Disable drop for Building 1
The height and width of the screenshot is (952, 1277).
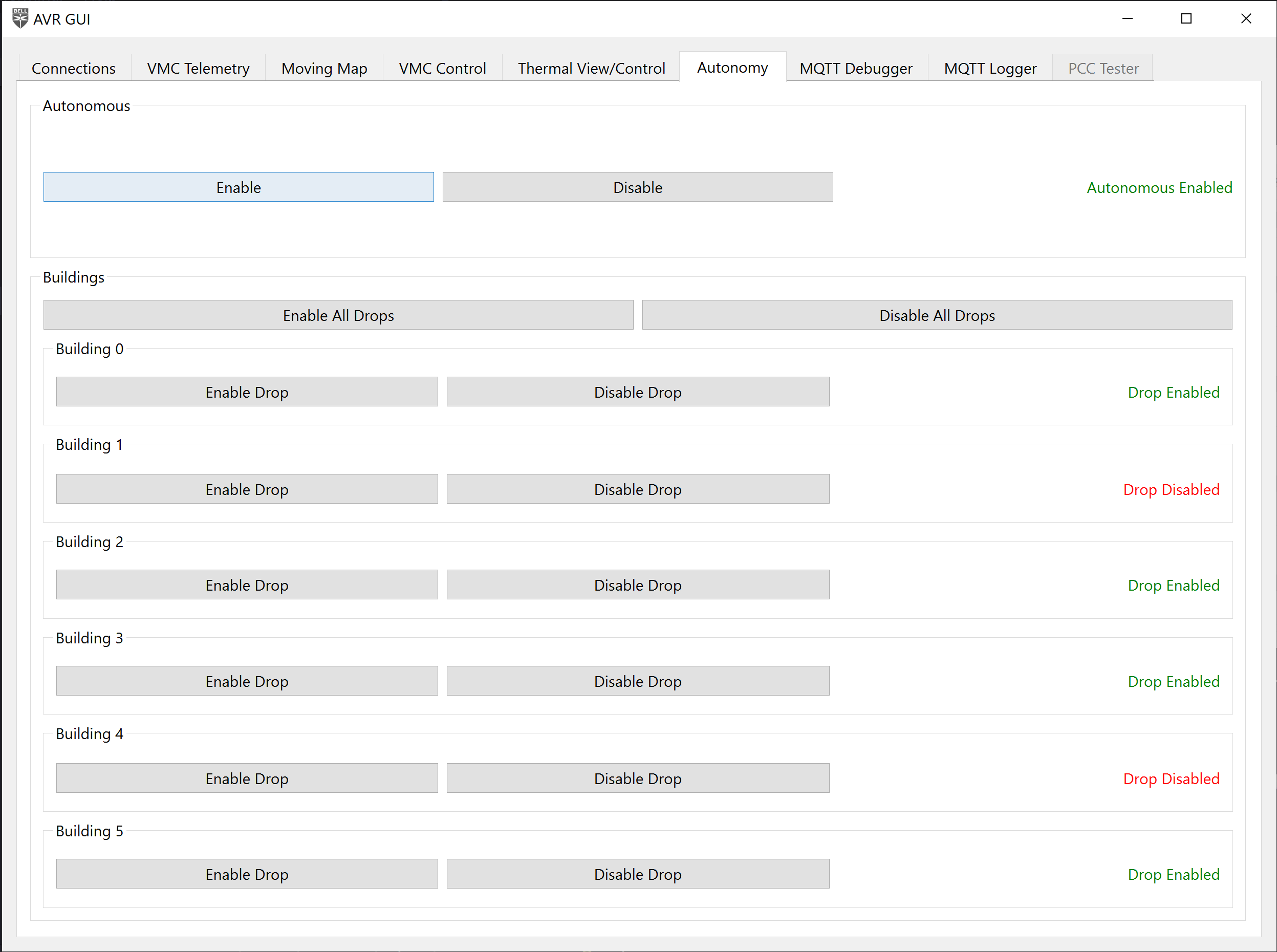tap(638, 489)
